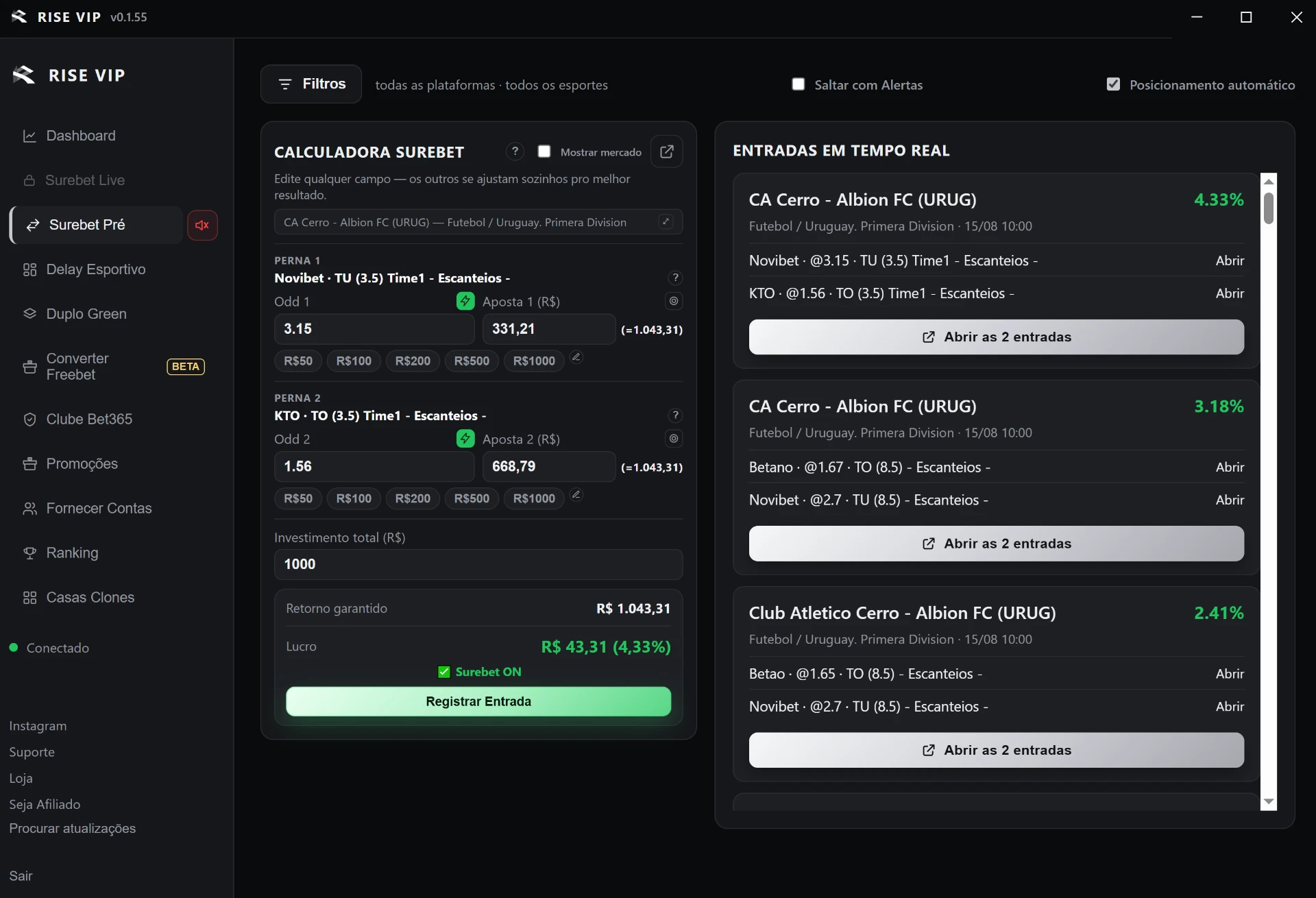Open Suporte link

point(32,752)
